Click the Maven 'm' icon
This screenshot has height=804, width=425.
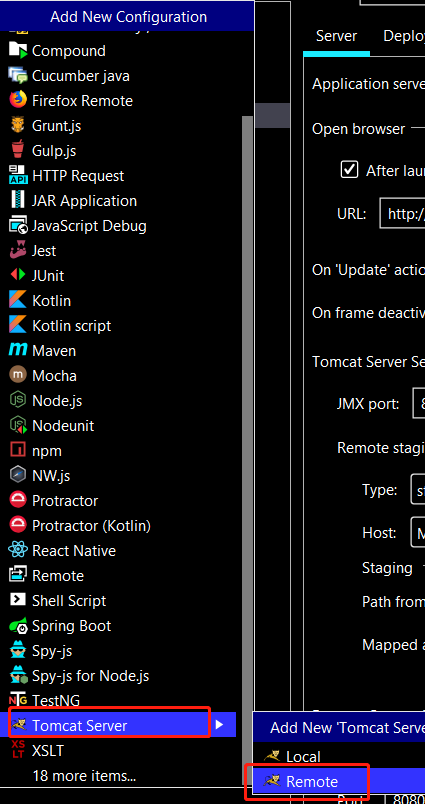18,350
